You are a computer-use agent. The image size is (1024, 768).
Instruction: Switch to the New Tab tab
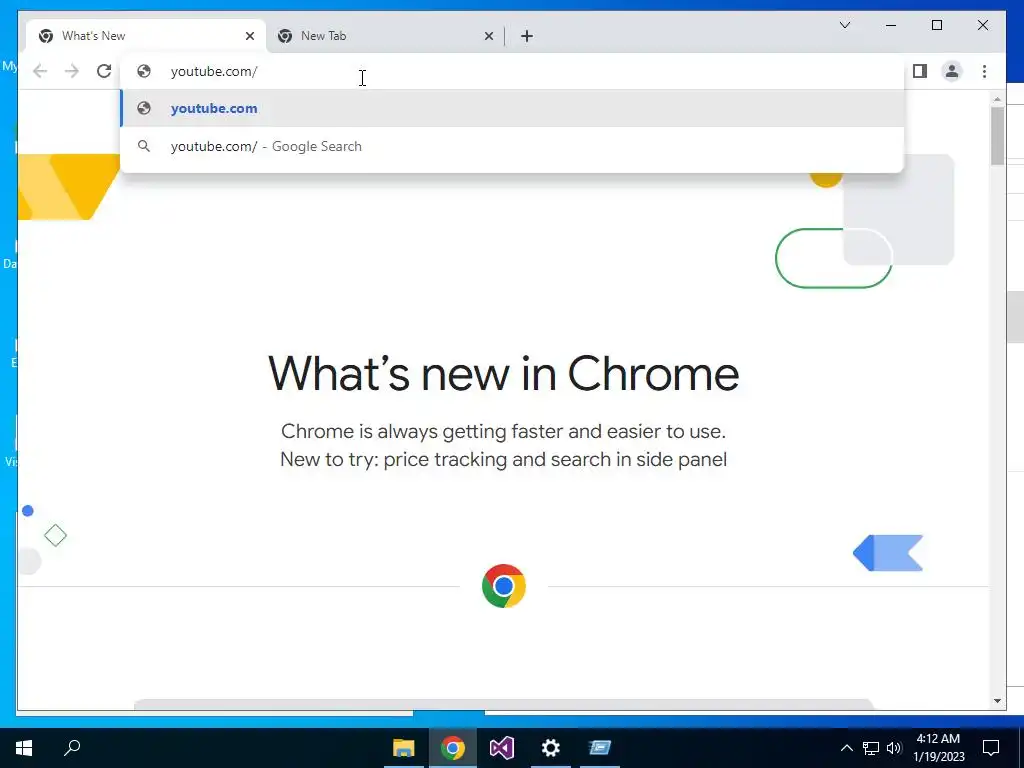point(385,36)
